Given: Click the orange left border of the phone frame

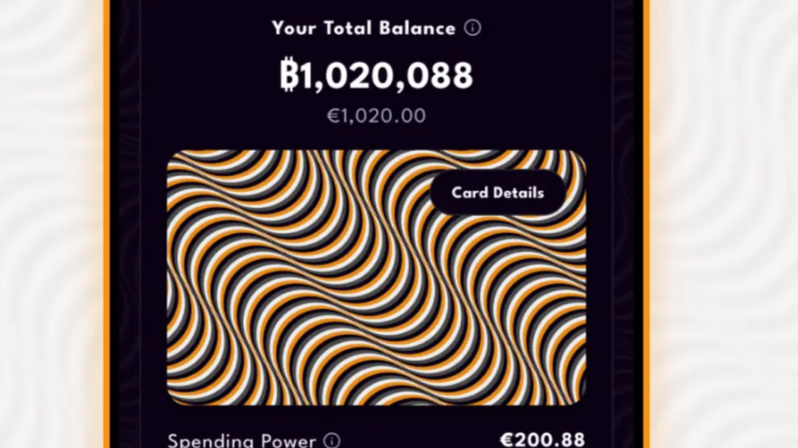Looking at the screenshot, I should (106, 224).
